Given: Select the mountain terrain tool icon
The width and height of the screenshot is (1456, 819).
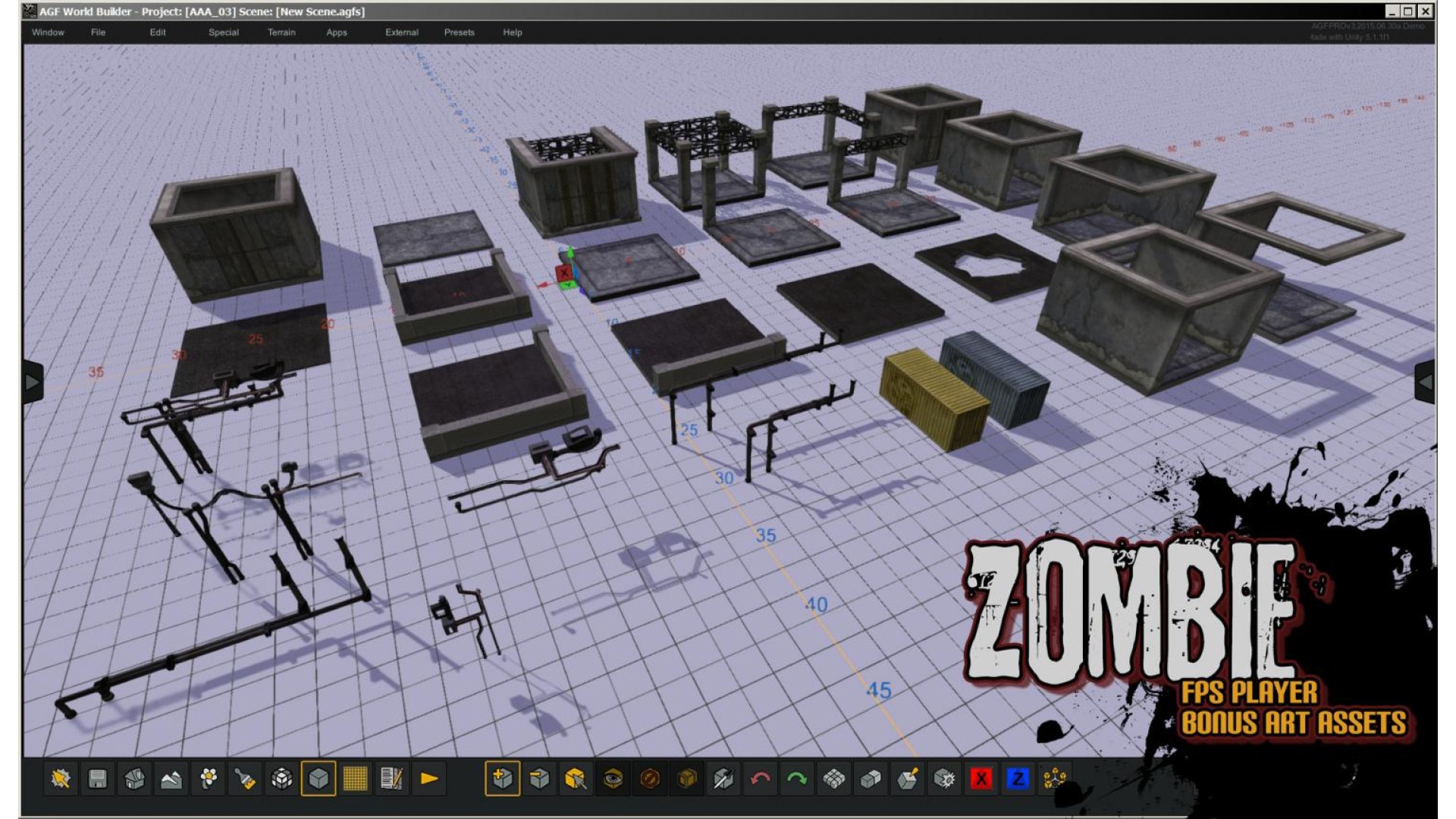Looking at the screenshot, I should [x=171, y=779].
